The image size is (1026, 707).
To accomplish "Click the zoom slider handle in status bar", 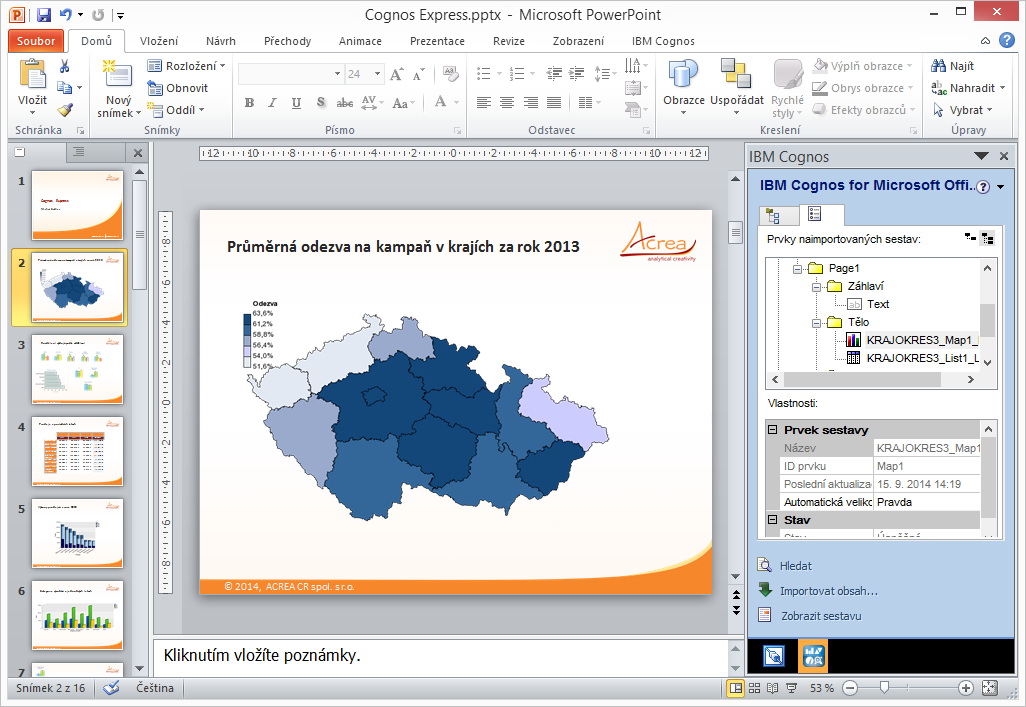I will [883, 688].
